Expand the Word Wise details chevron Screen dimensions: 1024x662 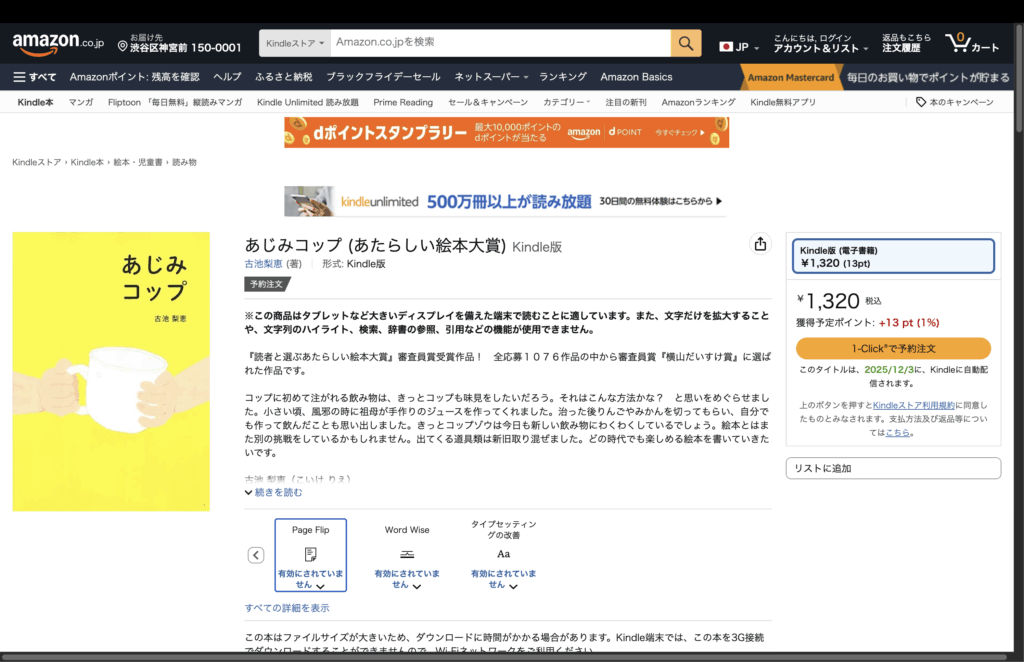pos(417,586)
